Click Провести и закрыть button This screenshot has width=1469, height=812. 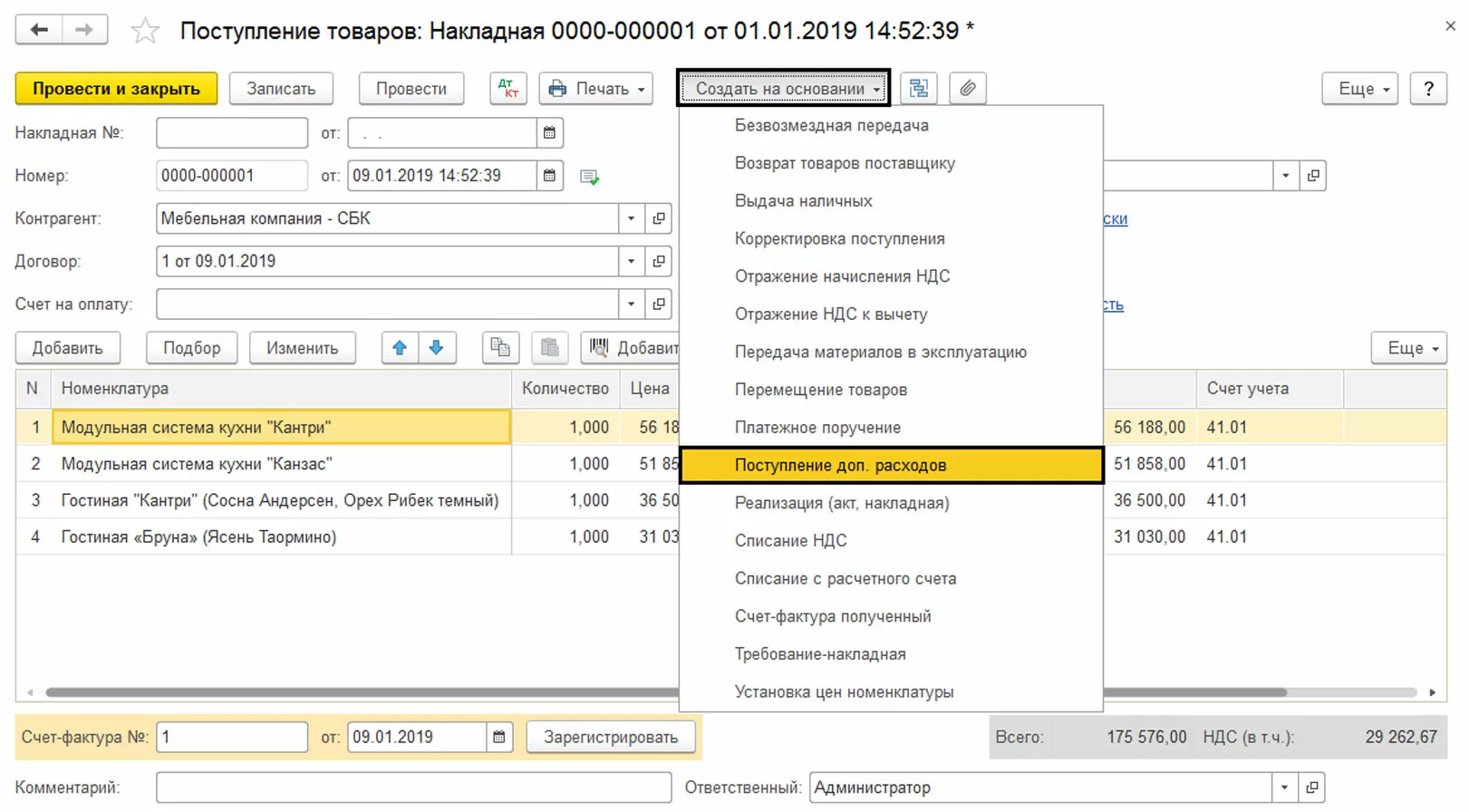coord(116,89)
